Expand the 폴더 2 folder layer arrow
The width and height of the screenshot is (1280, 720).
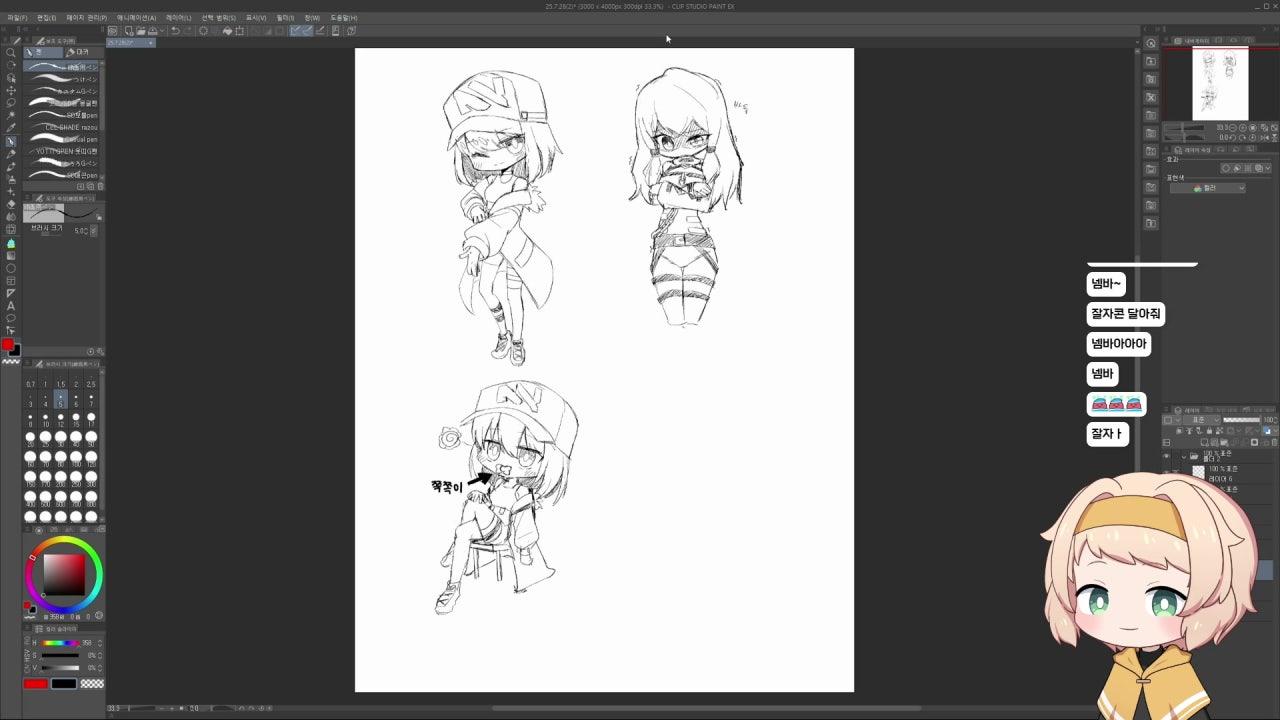pyautogui.click(x=1185, y=456)
